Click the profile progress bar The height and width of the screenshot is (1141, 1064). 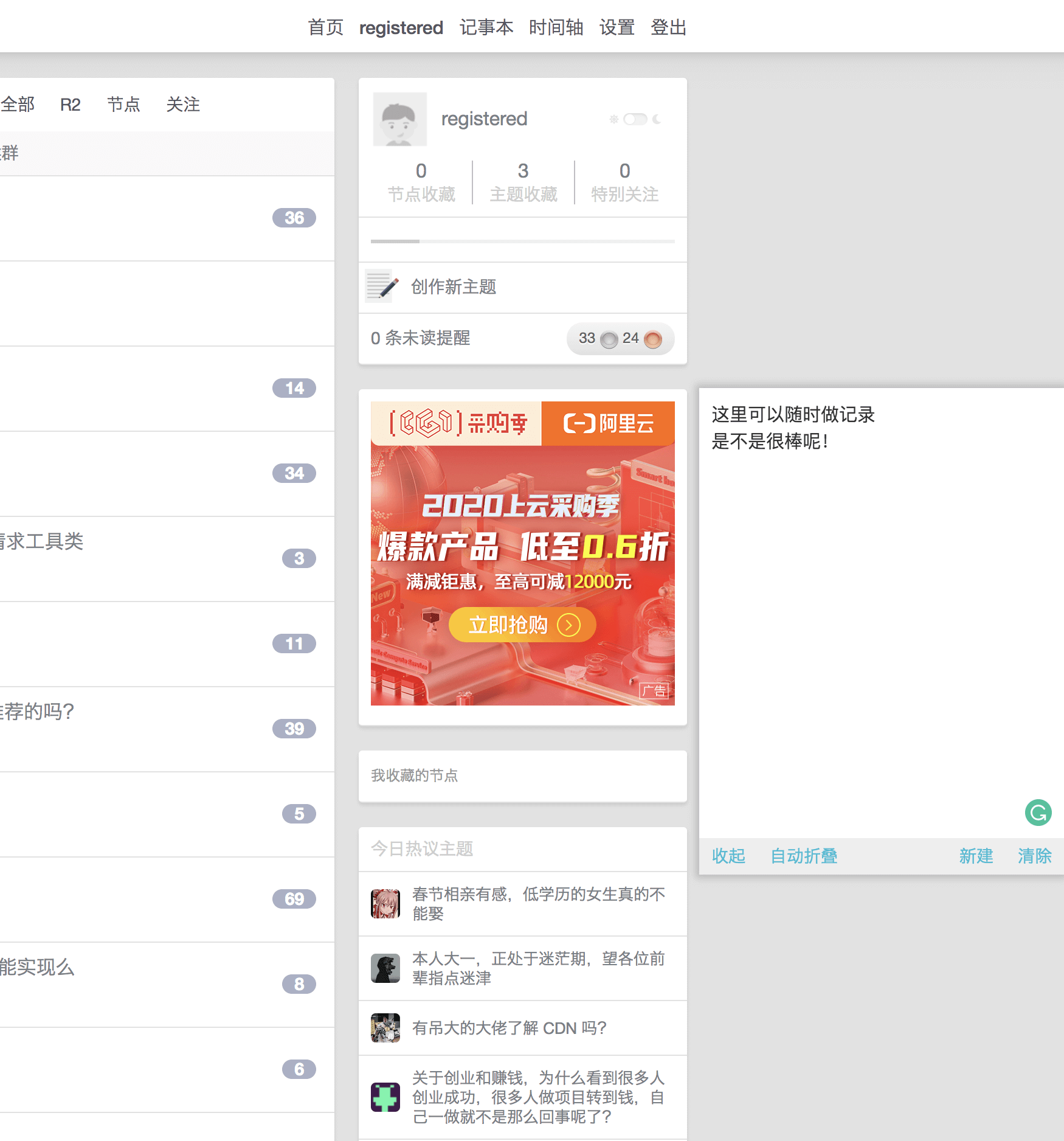click(x=523, y=241)
